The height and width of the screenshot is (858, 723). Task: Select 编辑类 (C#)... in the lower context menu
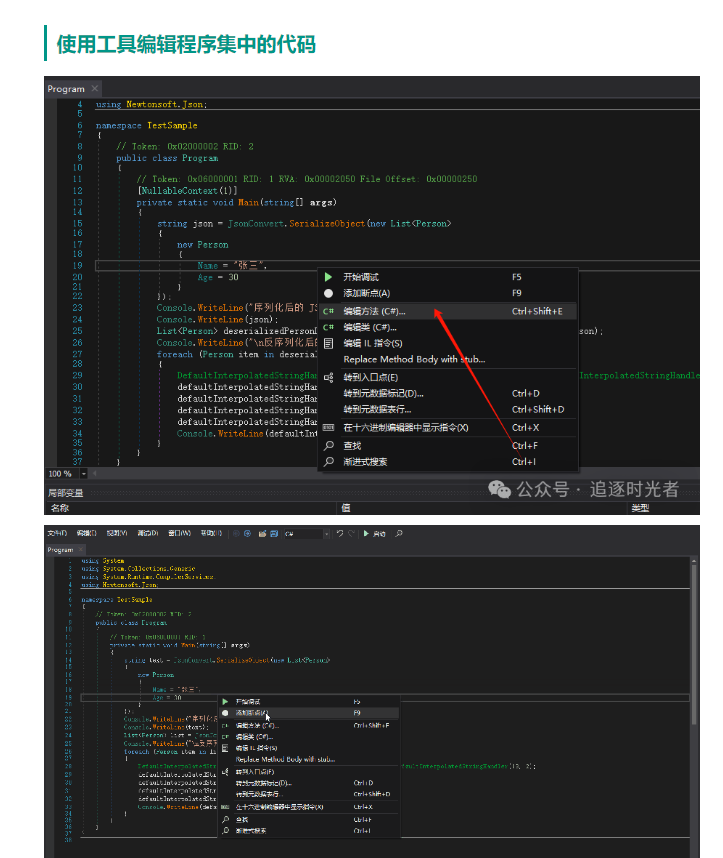pos(310,737)
